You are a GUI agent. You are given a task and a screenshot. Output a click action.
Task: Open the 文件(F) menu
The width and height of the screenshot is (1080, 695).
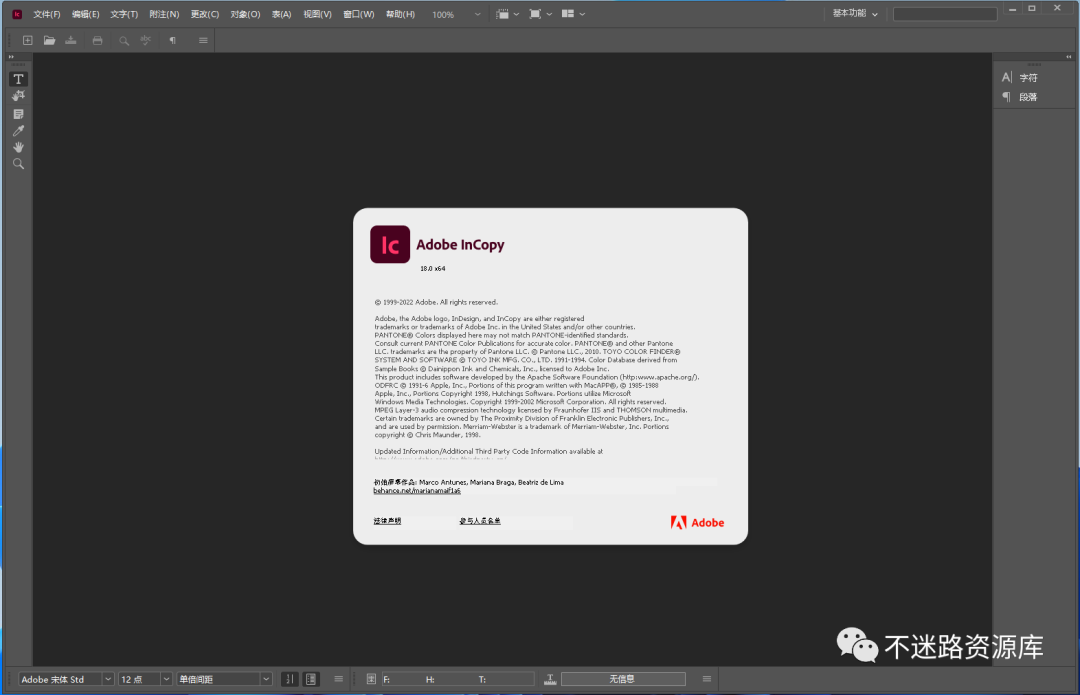[47, 14]
